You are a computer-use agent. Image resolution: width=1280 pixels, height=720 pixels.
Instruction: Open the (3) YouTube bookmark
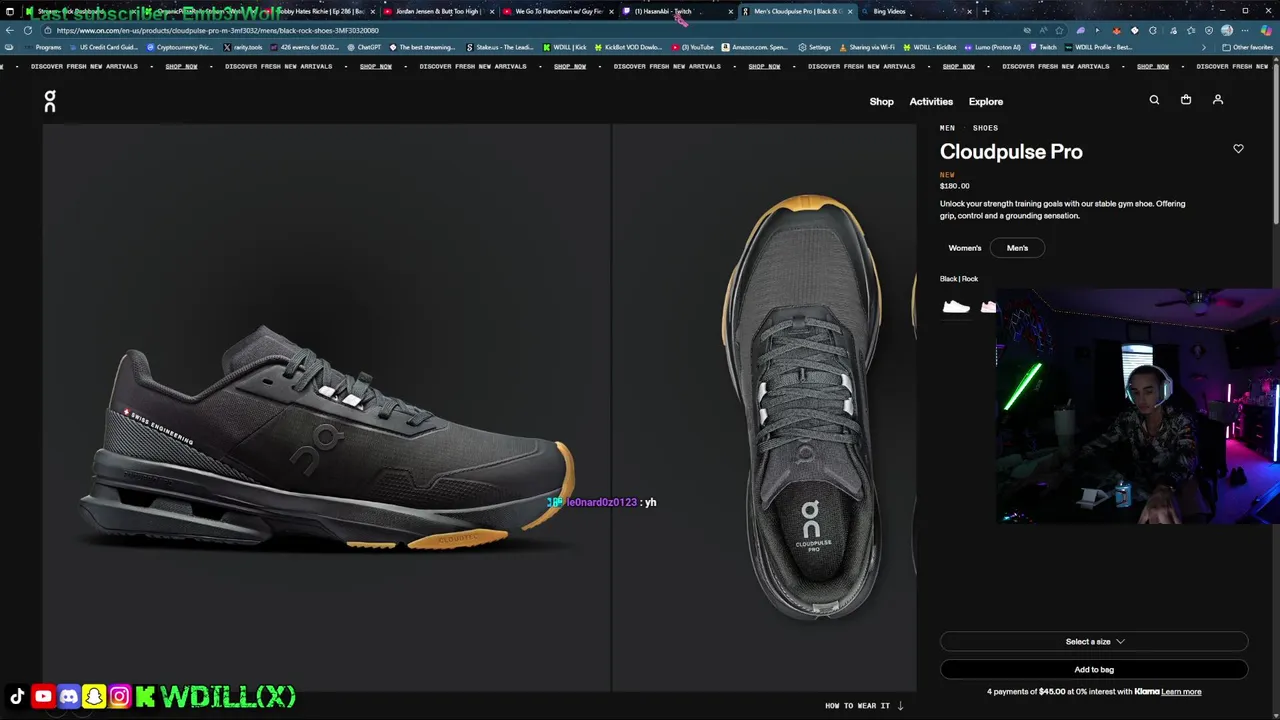pos(693,47)
